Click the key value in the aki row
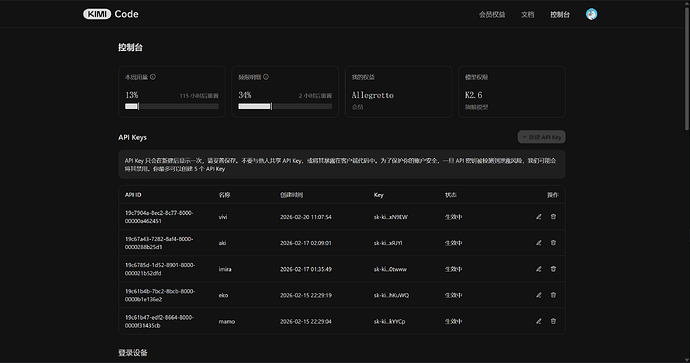Viewport: 690px width, 363px height. (388, 243)
